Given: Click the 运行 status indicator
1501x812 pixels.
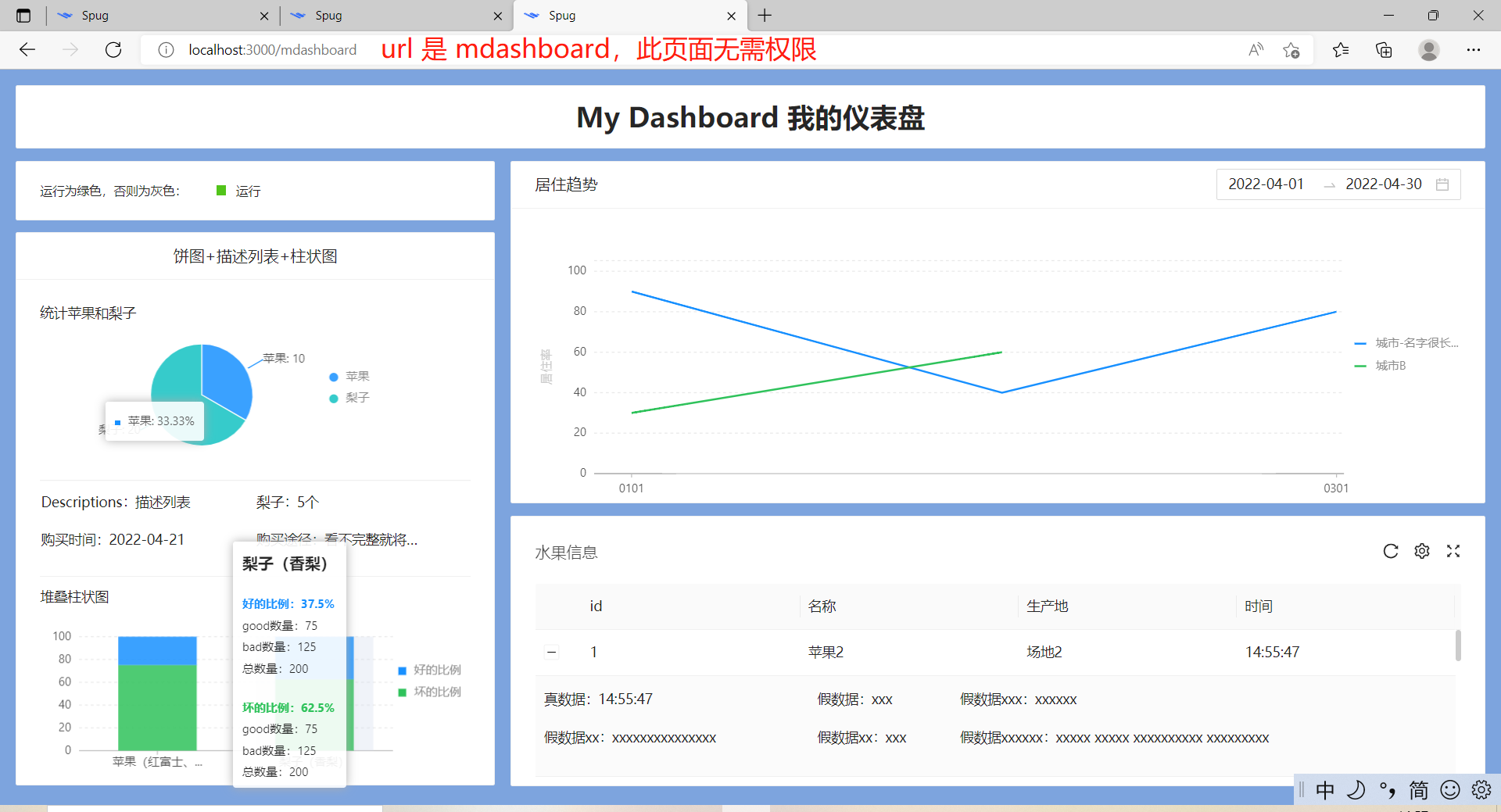Looking at the screenshot, I should [x=239, y=191].
